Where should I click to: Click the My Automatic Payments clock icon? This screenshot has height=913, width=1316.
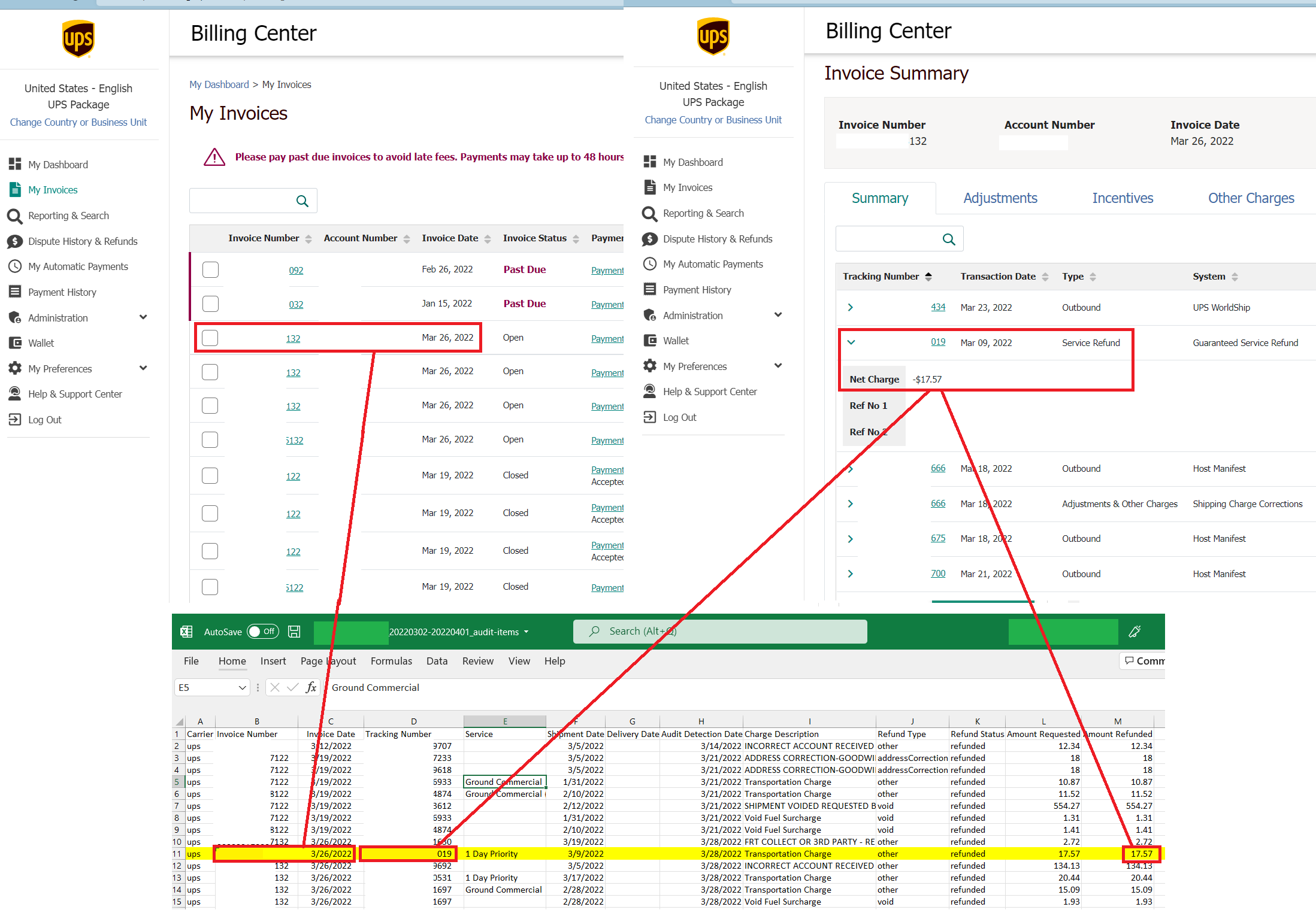point(15,266)
